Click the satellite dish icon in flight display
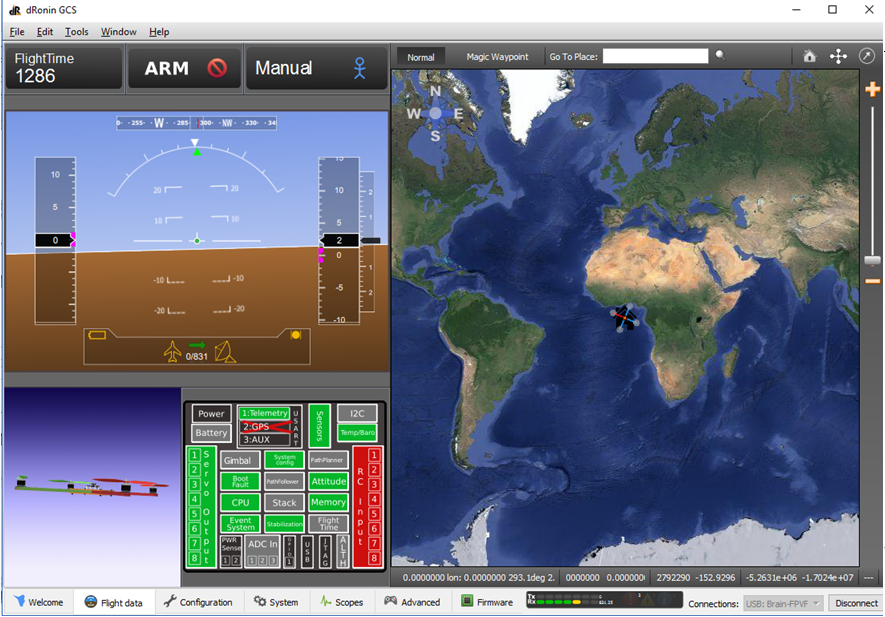Image resolution: width=885 pixels, height=617 pixels. coord(225,352)
